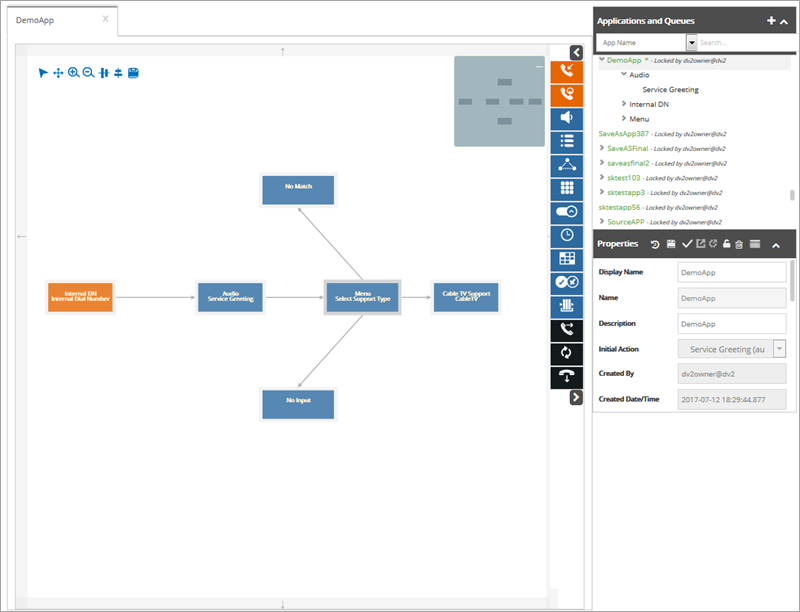Select the Audio Service Greeting node
This screenshot has width=800, height=612.
click(x=230, y=297)
